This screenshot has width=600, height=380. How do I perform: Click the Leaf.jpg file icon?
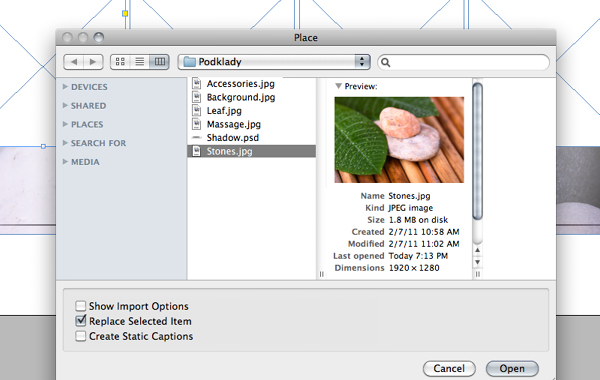coord(196,111)
